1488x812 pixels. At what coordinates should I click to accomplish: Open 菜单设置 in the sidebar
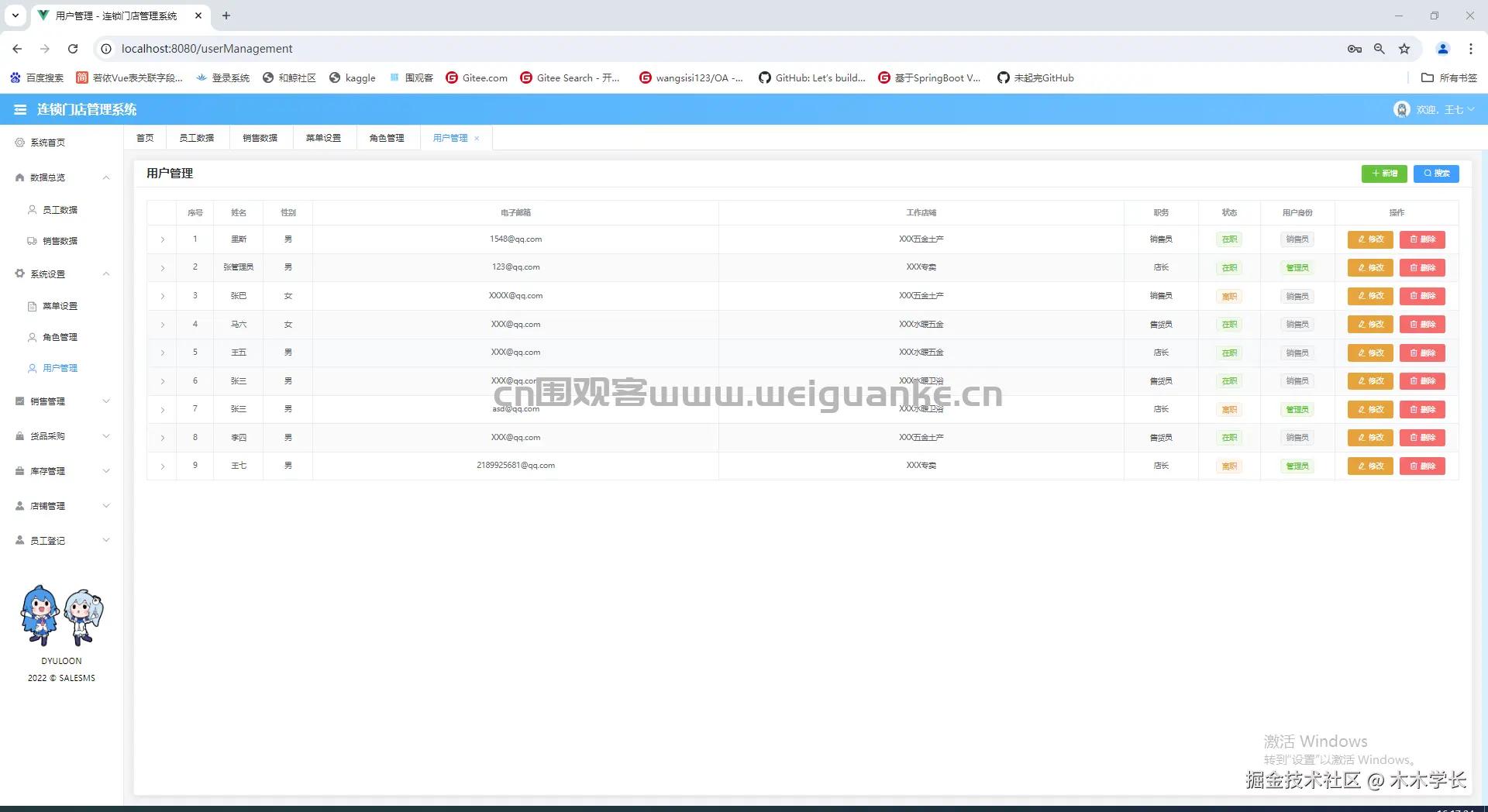tap(60, 306)
